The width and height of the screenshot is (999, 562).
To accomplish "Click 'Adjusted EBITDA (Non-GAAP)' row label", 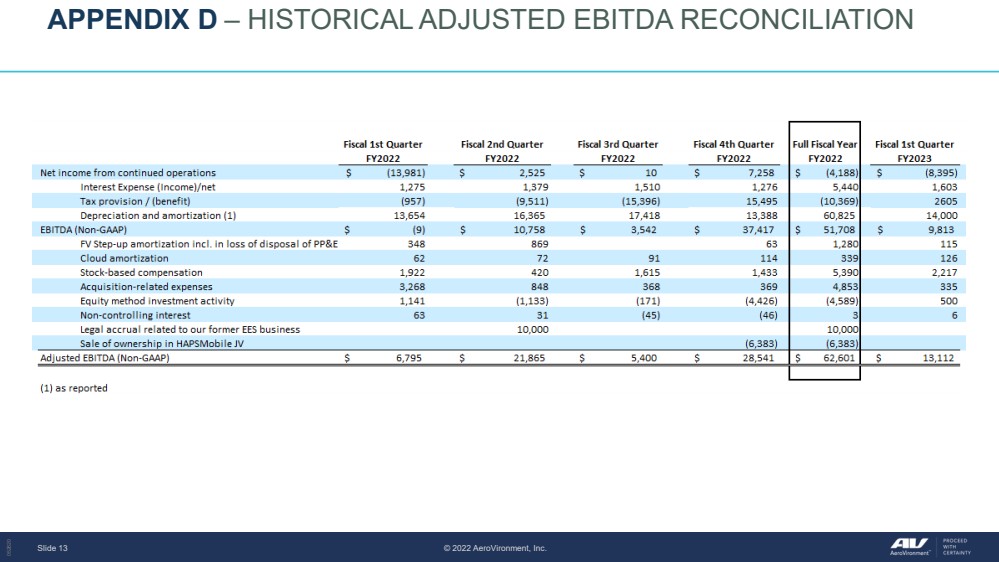I will pos(104,358).
